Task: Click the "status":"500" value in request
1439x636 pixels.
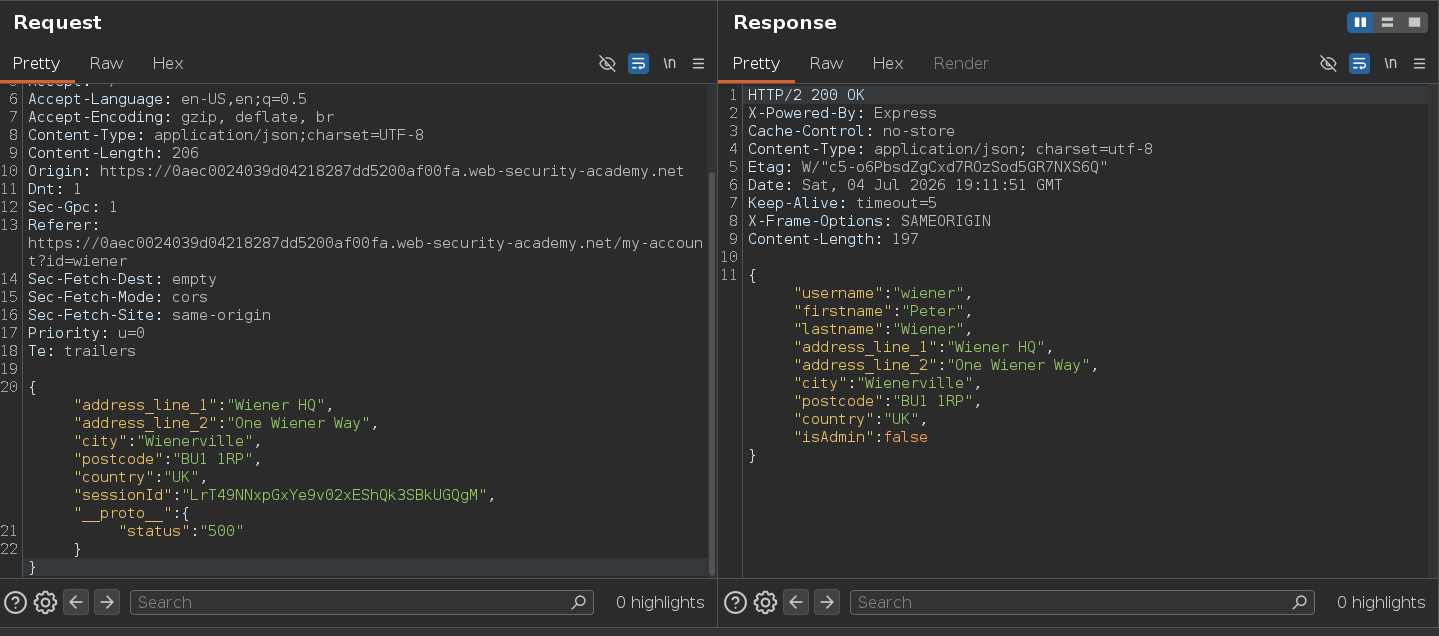Action: click(182, 531)
